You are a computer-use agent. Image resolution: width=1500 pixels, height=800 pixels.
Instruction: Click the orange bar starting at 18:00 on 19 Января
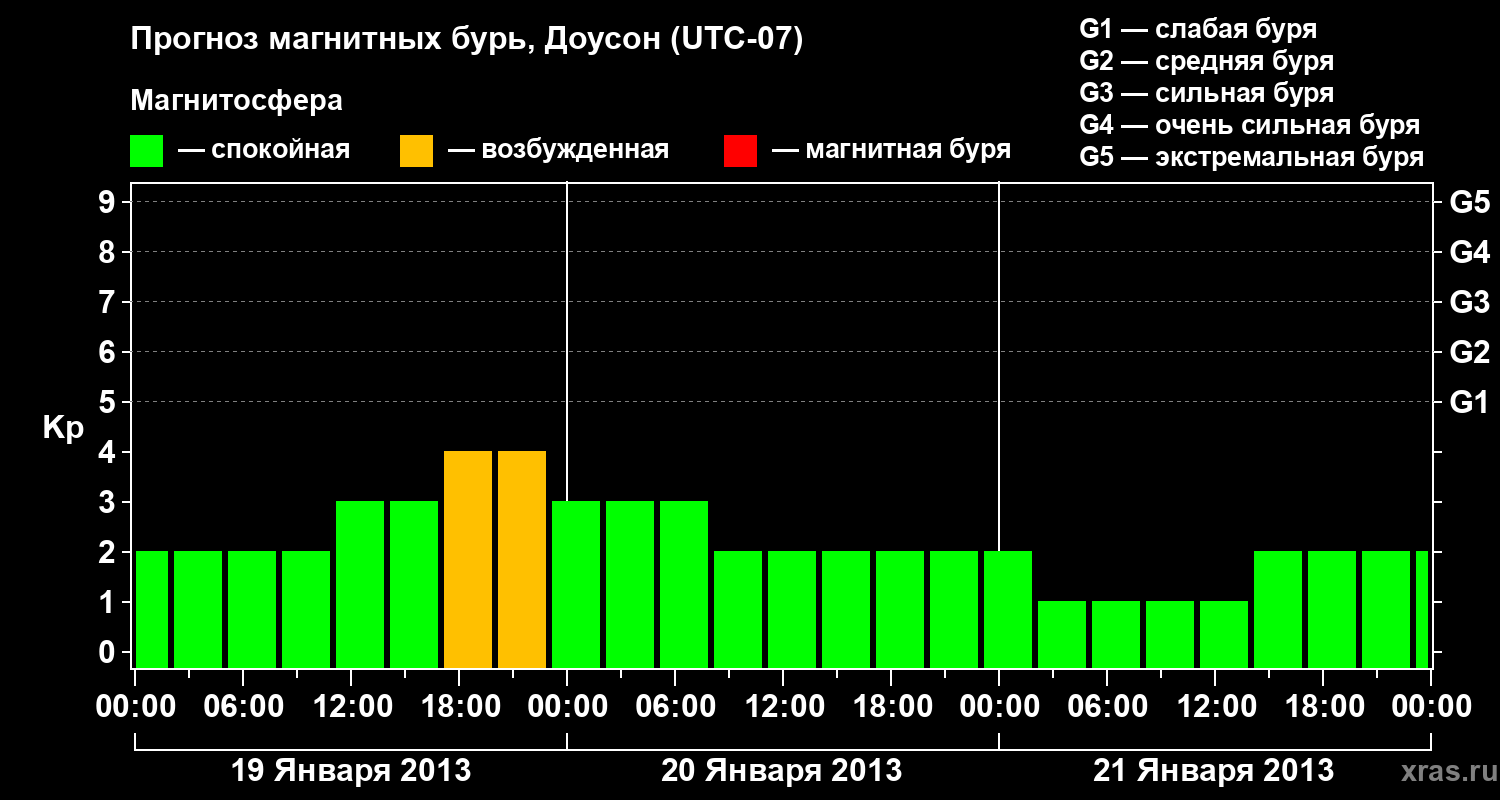point(468,559)
